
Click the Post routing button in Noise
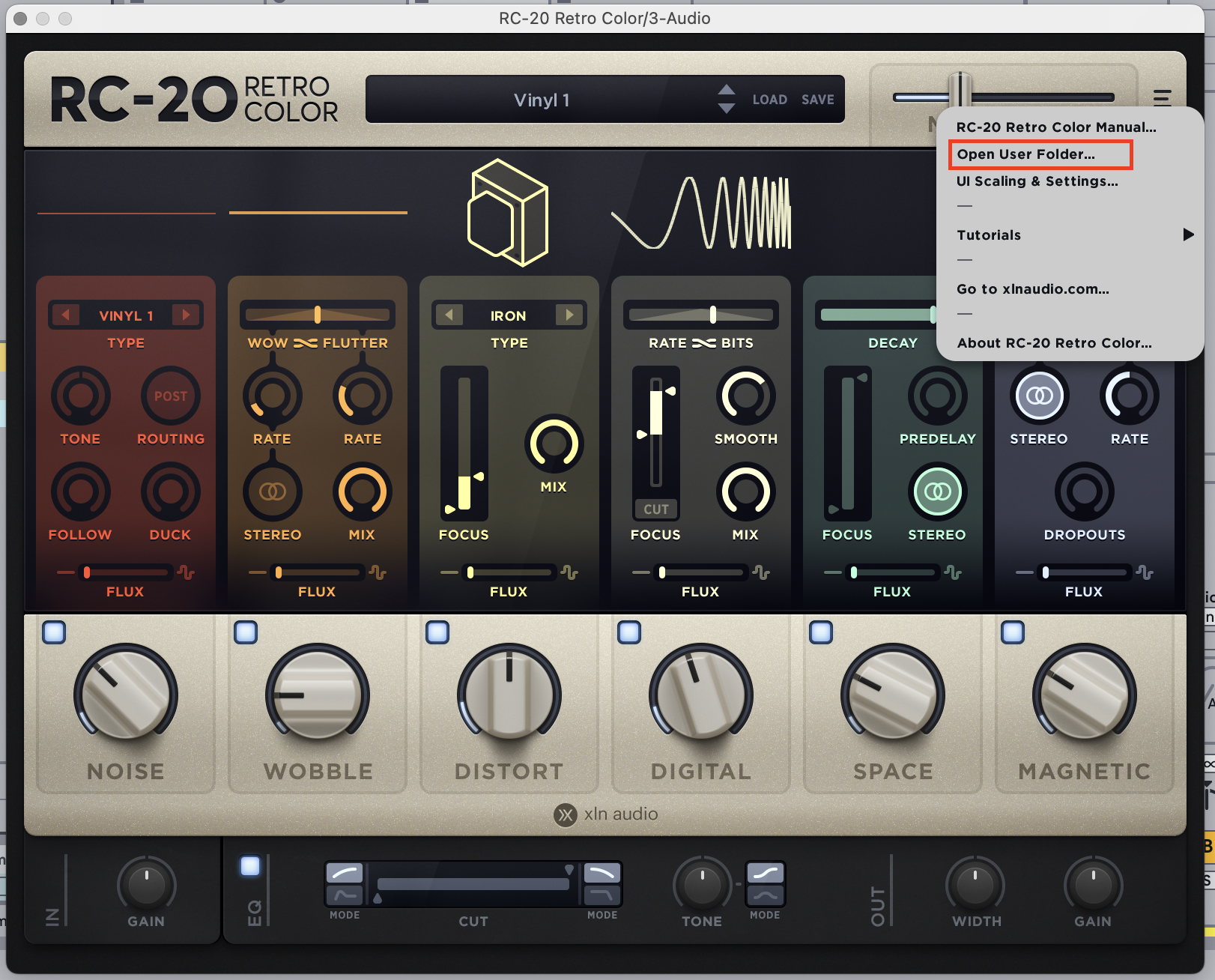tap(171, 396)
